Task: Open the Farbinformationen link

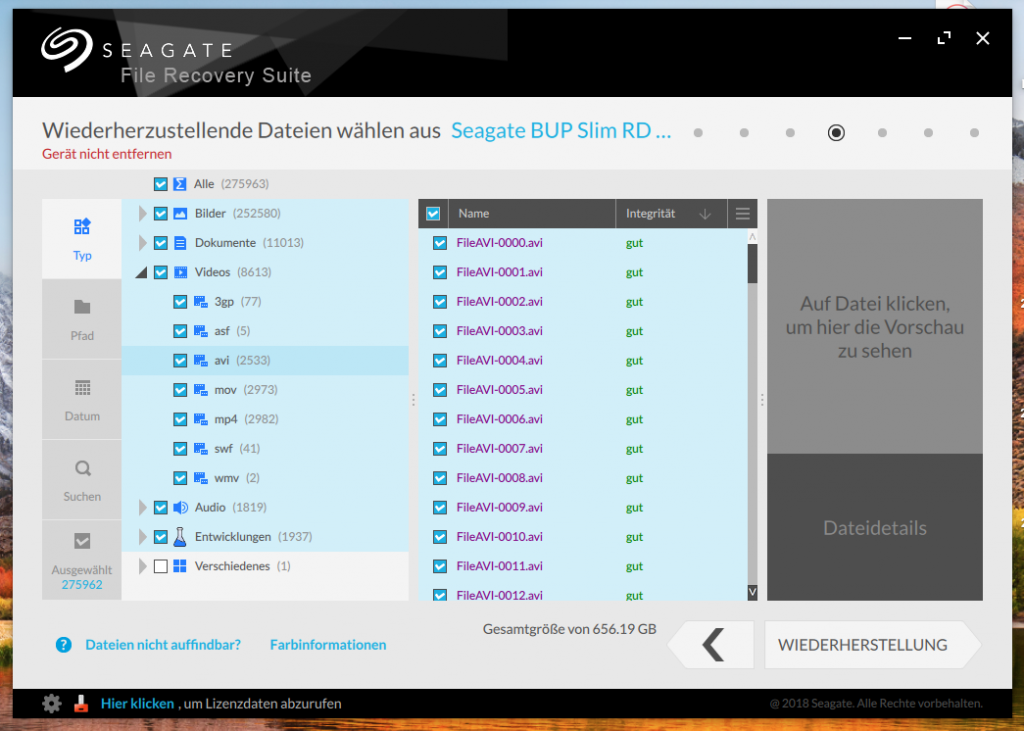Action: [328, 645]
